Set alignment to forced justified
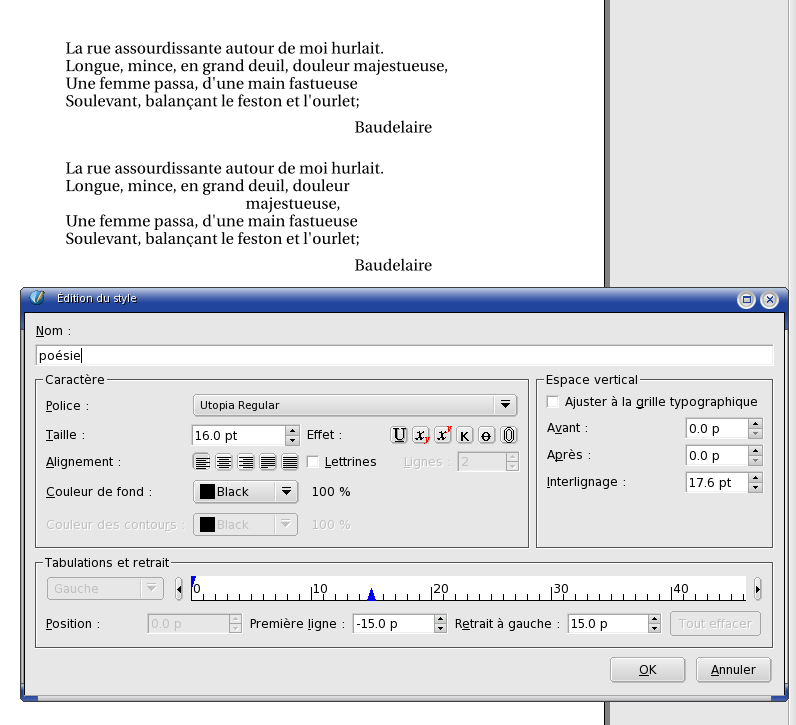The width and height of the screenshot is (796, 725). [290, 462]
